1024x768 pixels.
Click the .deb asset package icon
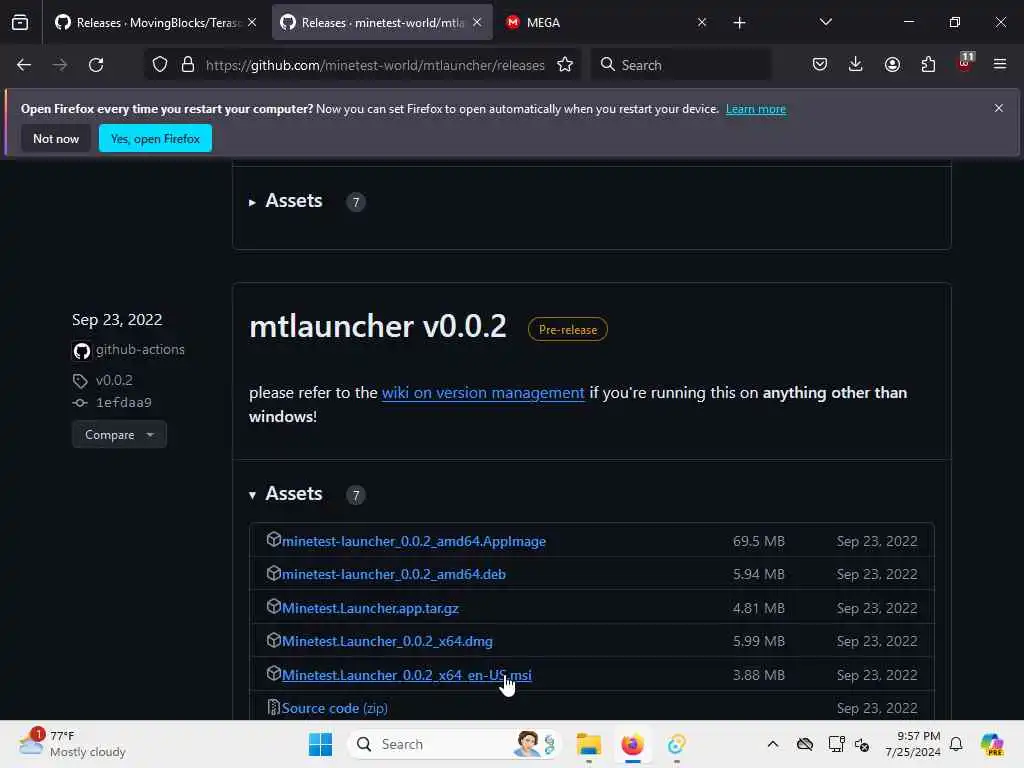tap(274, 573)
